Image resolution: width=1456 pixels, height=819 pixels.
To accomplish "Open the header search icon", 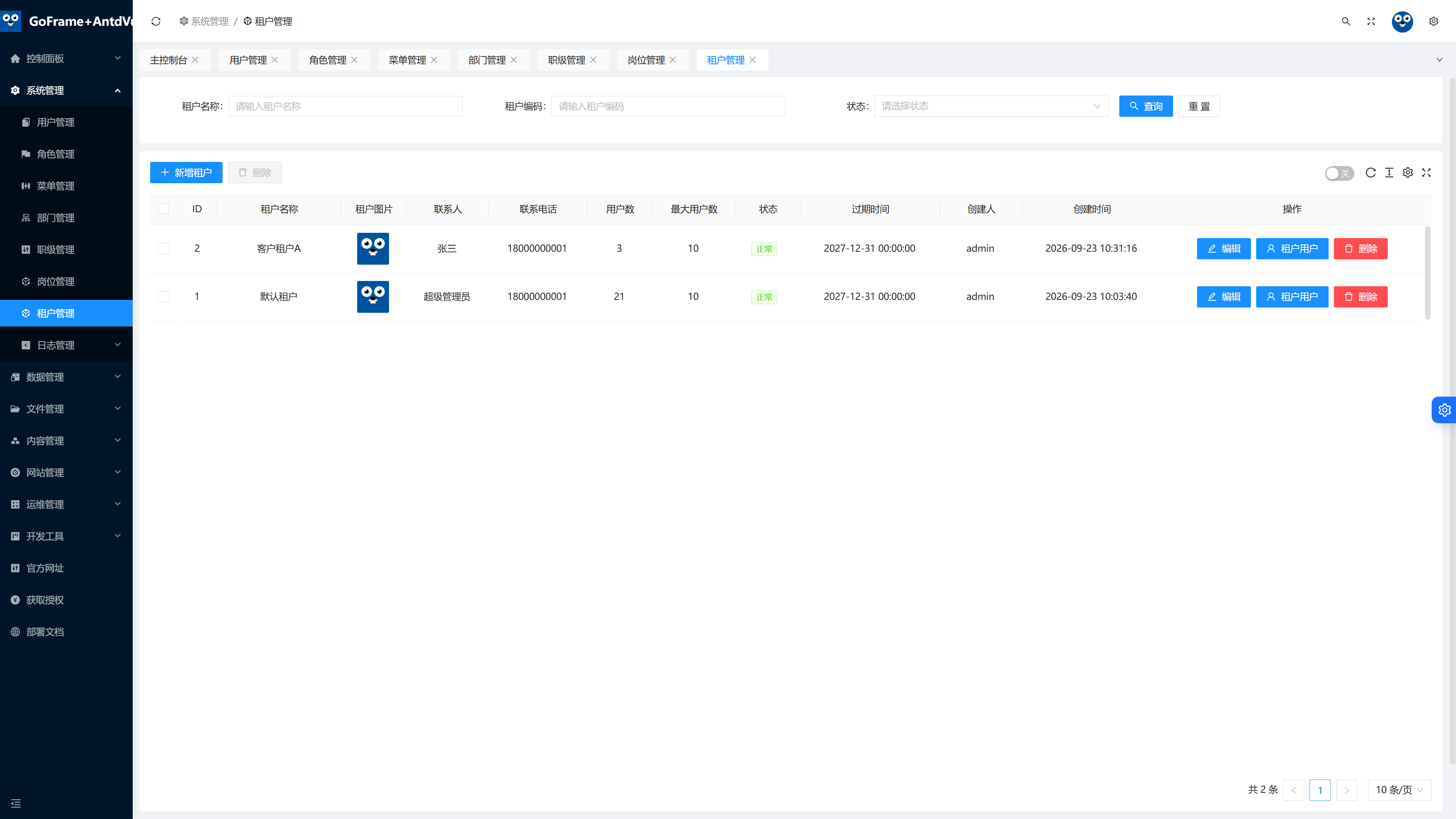I will (1346, 22).
